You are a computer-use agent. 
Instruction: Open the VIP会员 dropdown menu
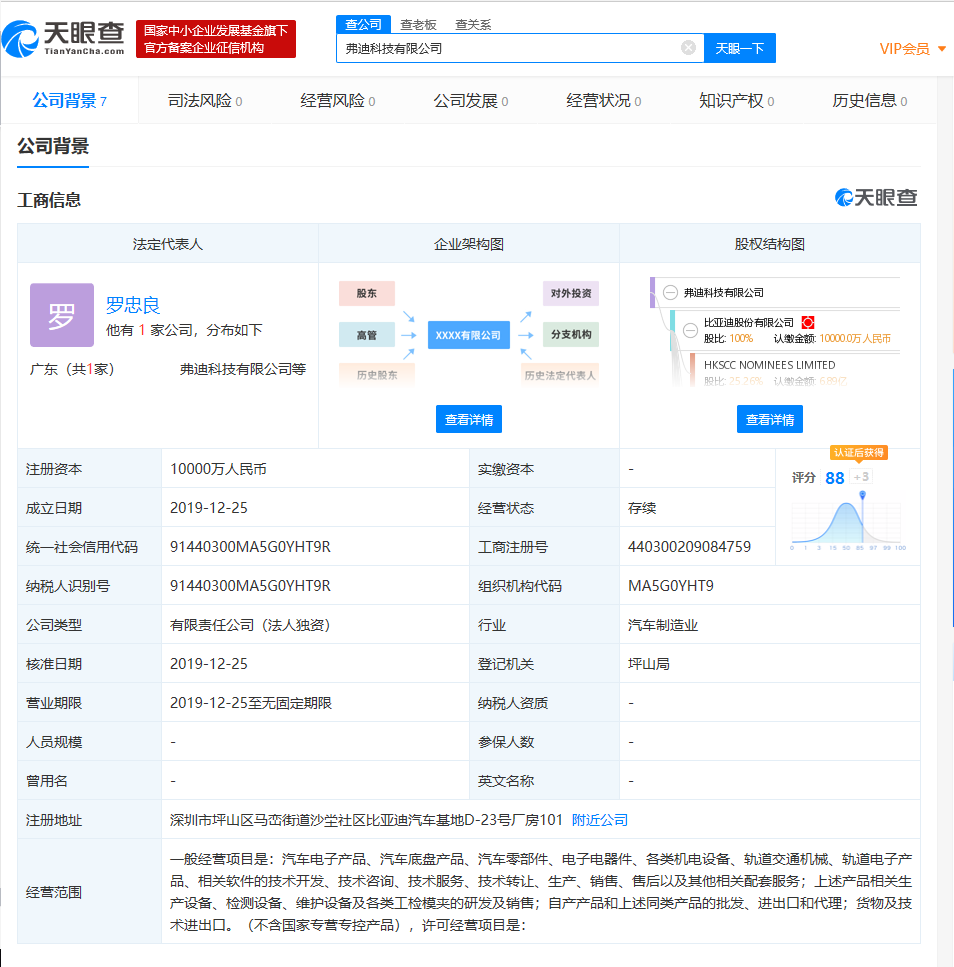[912, 49]
